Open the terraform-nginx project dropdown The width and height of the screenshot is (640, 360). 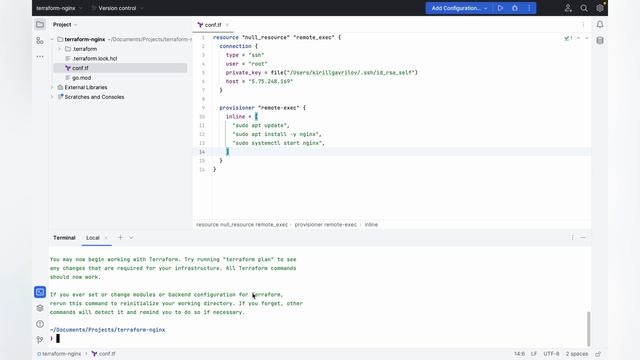tap(59, 8)
